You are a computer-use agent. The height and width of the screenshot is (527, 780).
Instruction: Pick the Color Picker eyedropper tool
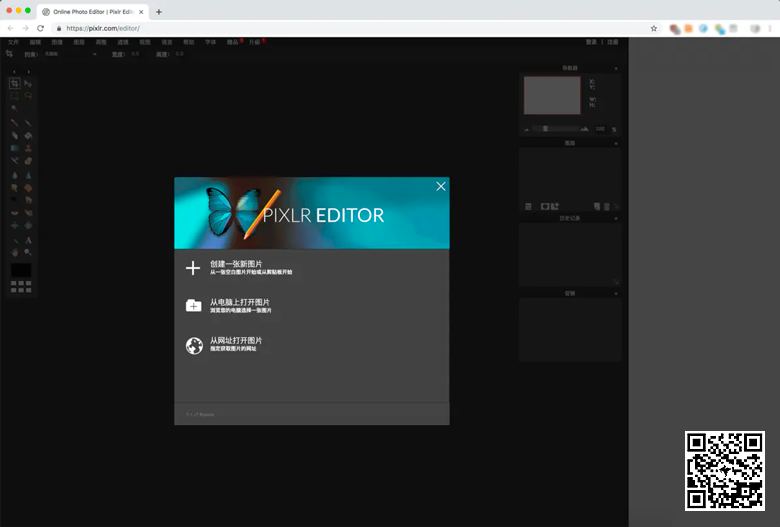click(x=14, y=240)
